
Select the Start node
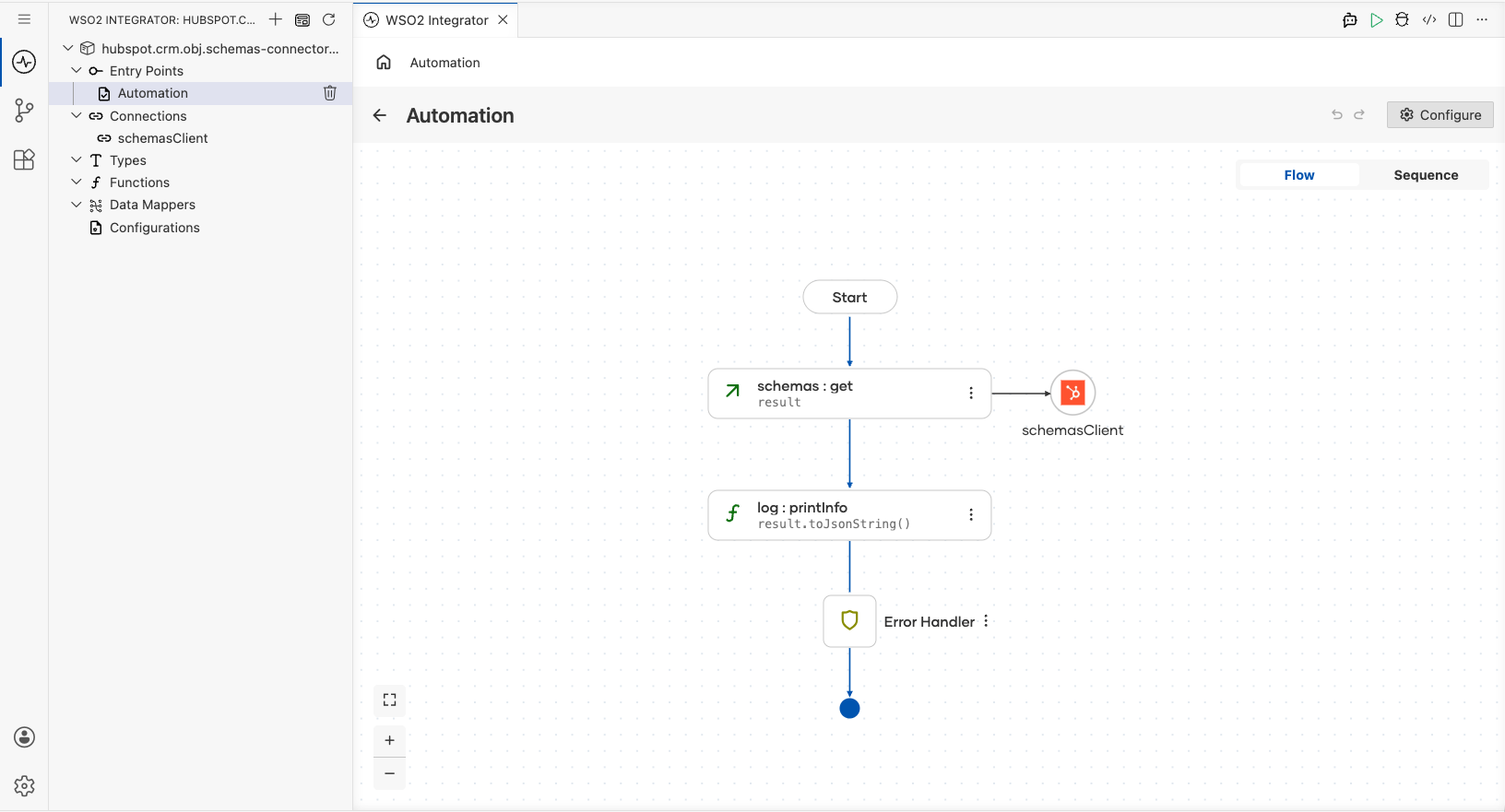pyautogui.click(x=850, y=298)
